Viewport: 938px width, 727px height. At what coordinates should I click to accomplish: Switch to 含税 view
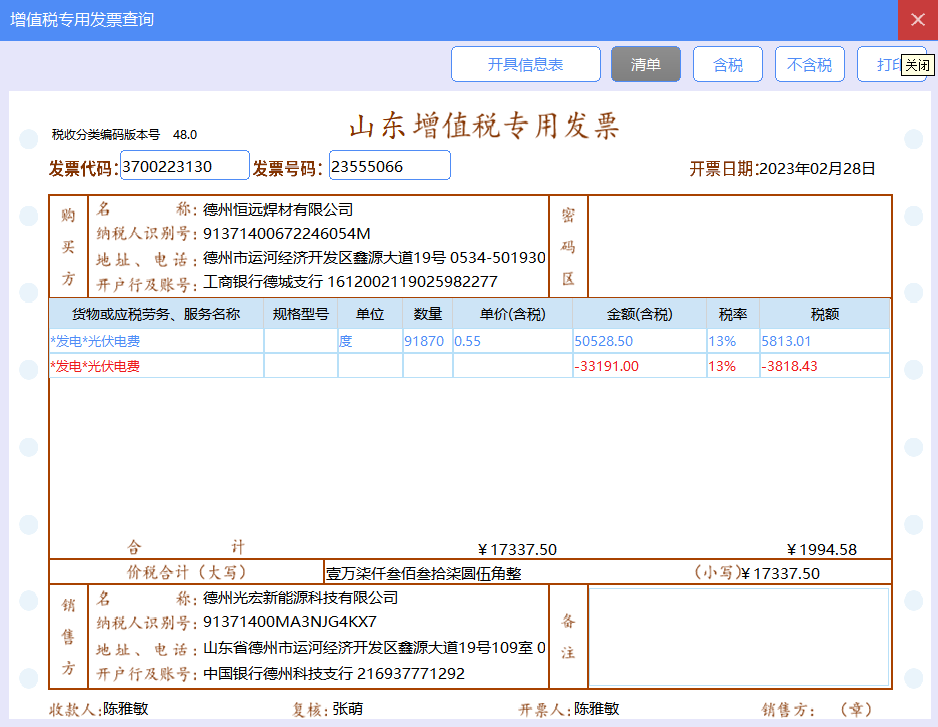727,64
